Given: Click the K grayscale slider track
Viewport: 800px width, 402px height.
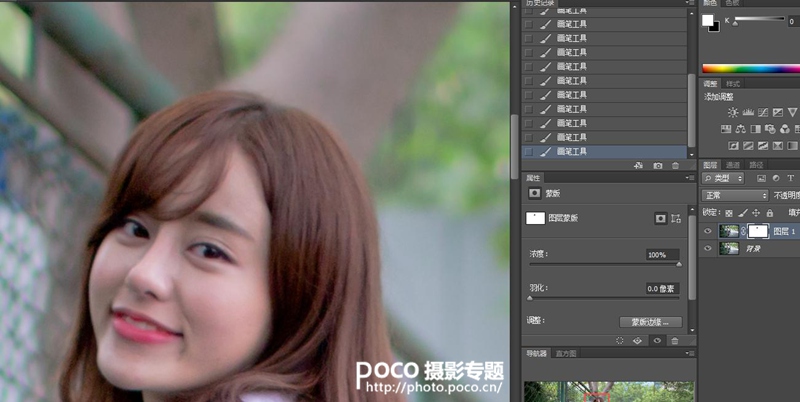Looking at the screenshot, I should 759,19.
